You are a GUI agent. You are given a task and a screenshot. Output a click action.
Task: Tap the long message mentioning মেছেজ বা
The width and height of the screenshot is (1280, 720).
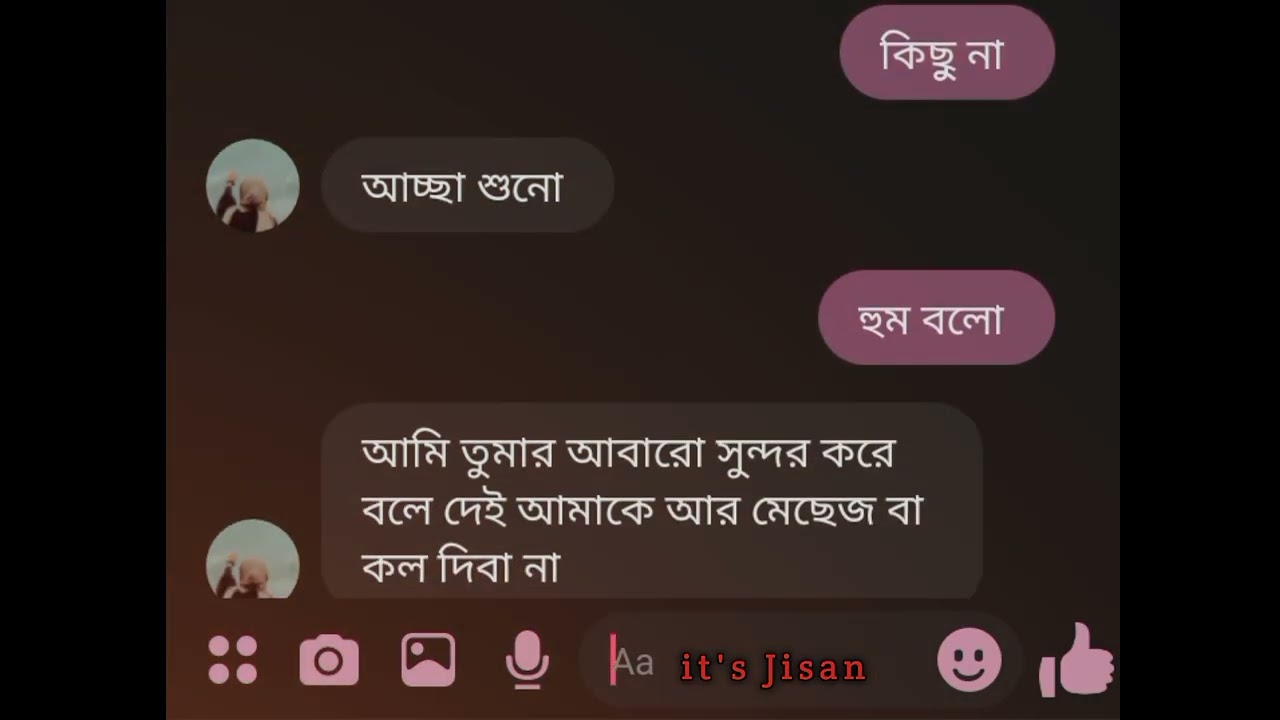pos(652,502)
